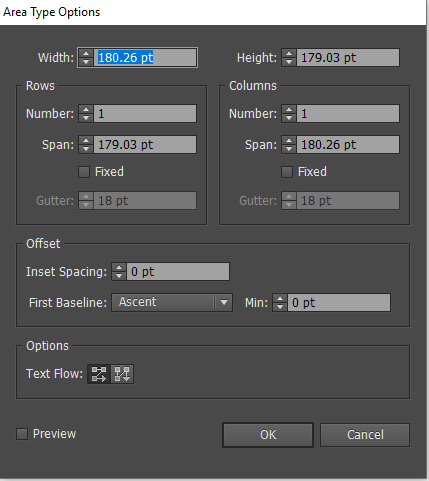
Task: Enable Fixed checkbox under Rows
Action: tap(84, 172)
